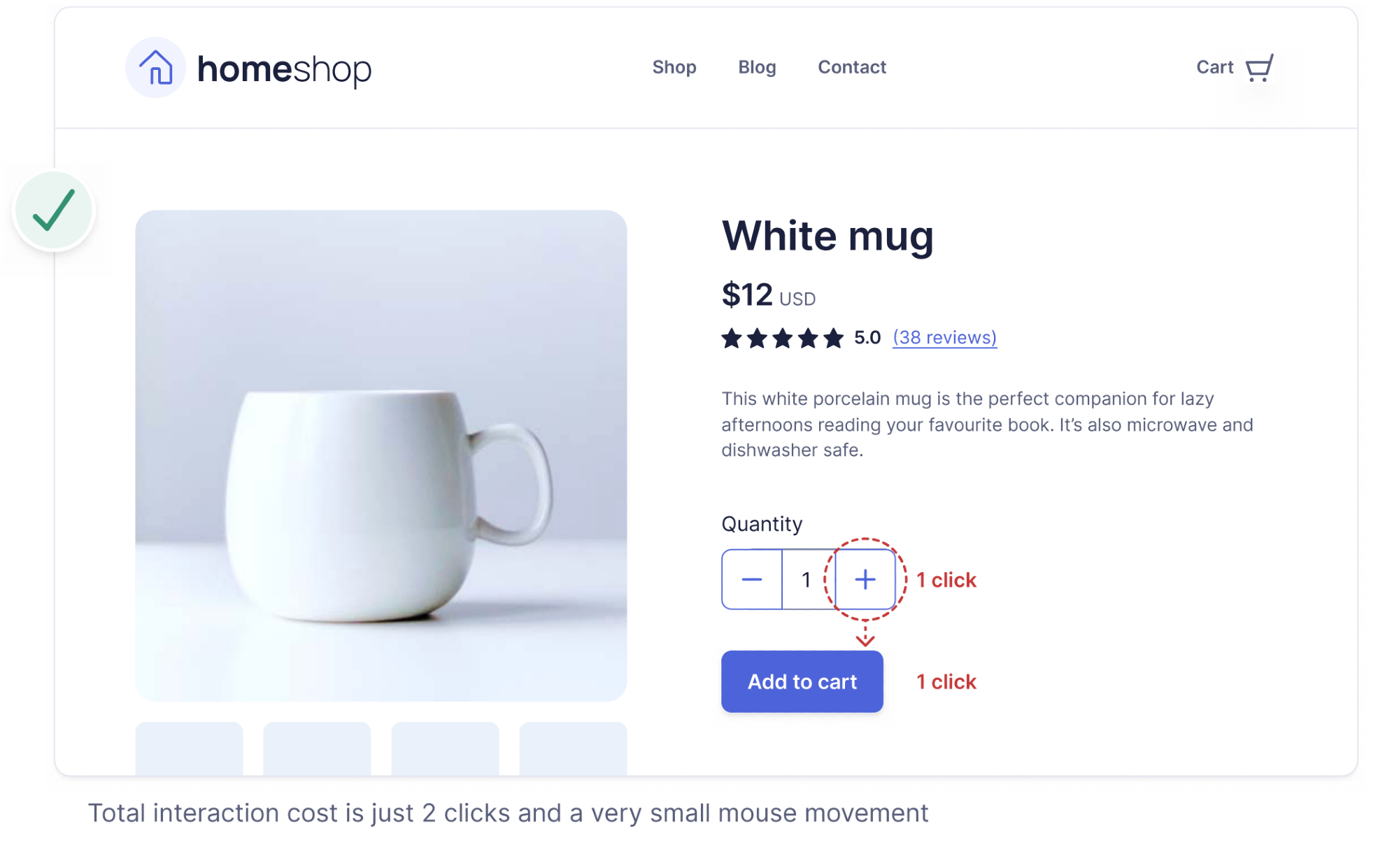Viewport: 1399px width, 868px height.
Task: Click the White mug product title
Action: tap(828, 236)
